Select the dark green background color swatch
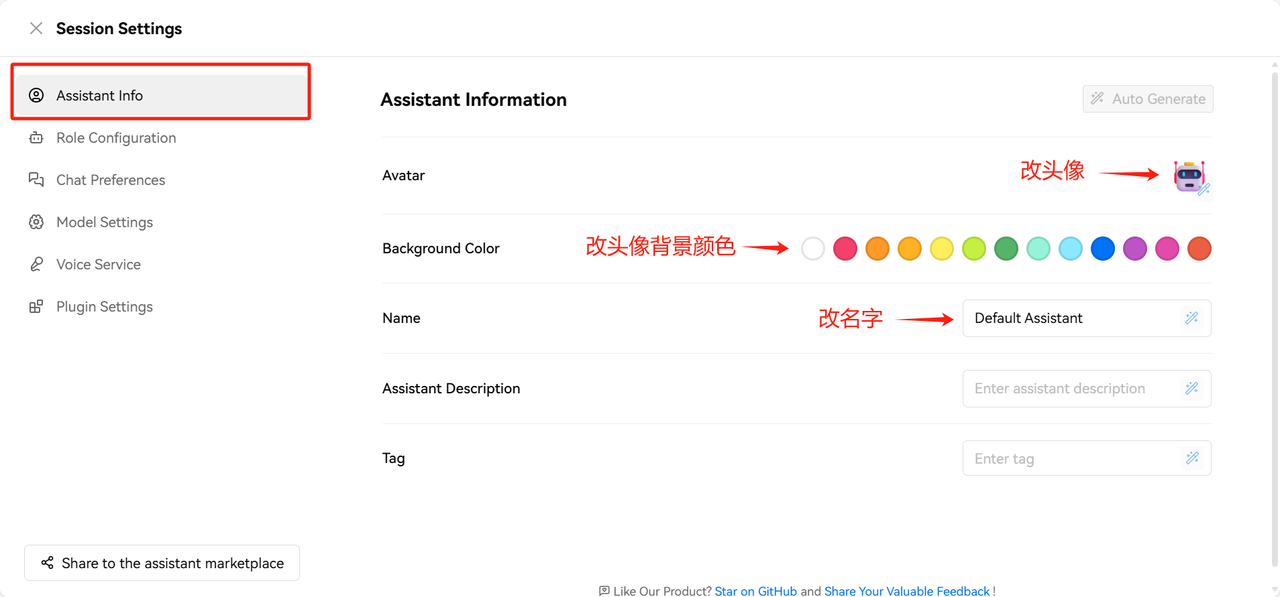 [x=1006, y=248]
